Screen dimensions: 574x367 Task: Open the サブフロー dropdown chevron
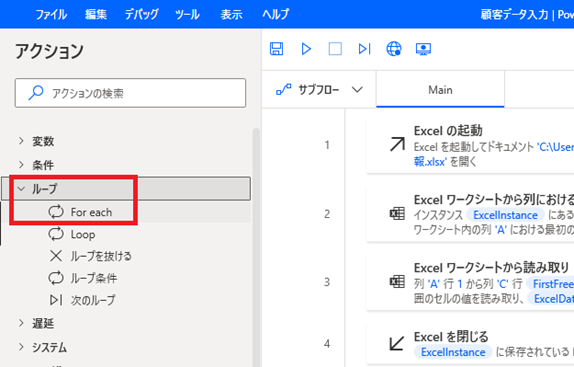click(357, 90)
